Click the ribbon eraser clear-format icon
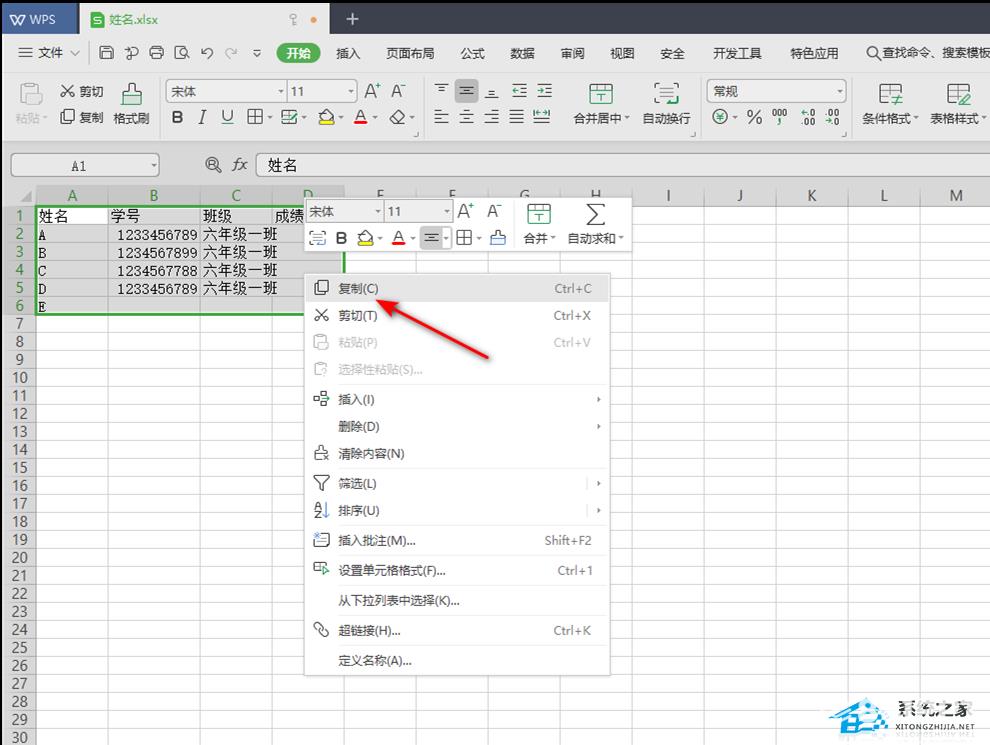 (x=397, y=117)
